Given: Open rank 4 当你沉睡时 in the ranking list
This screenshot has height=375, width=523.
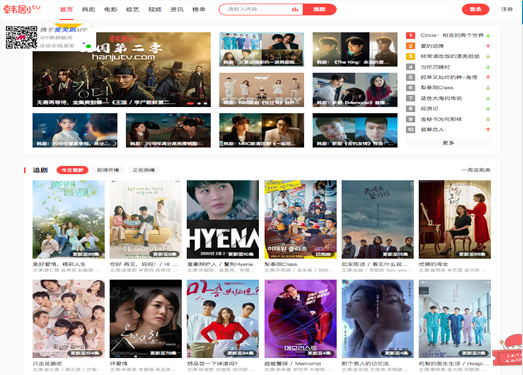Looking at the screenshot, I should (x=435, y=67).
